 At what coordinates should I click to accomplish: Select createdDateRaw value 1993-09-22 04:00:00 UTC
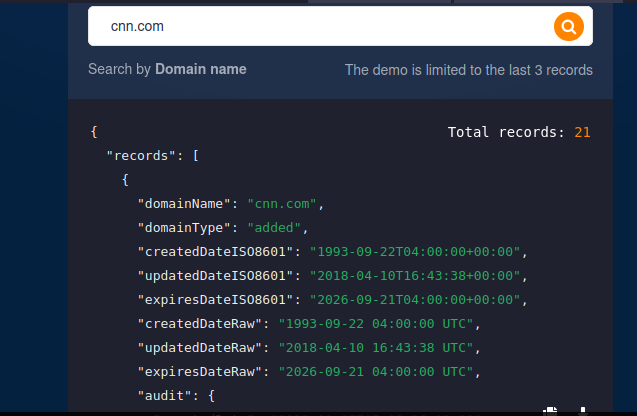(x=376, y=323)
